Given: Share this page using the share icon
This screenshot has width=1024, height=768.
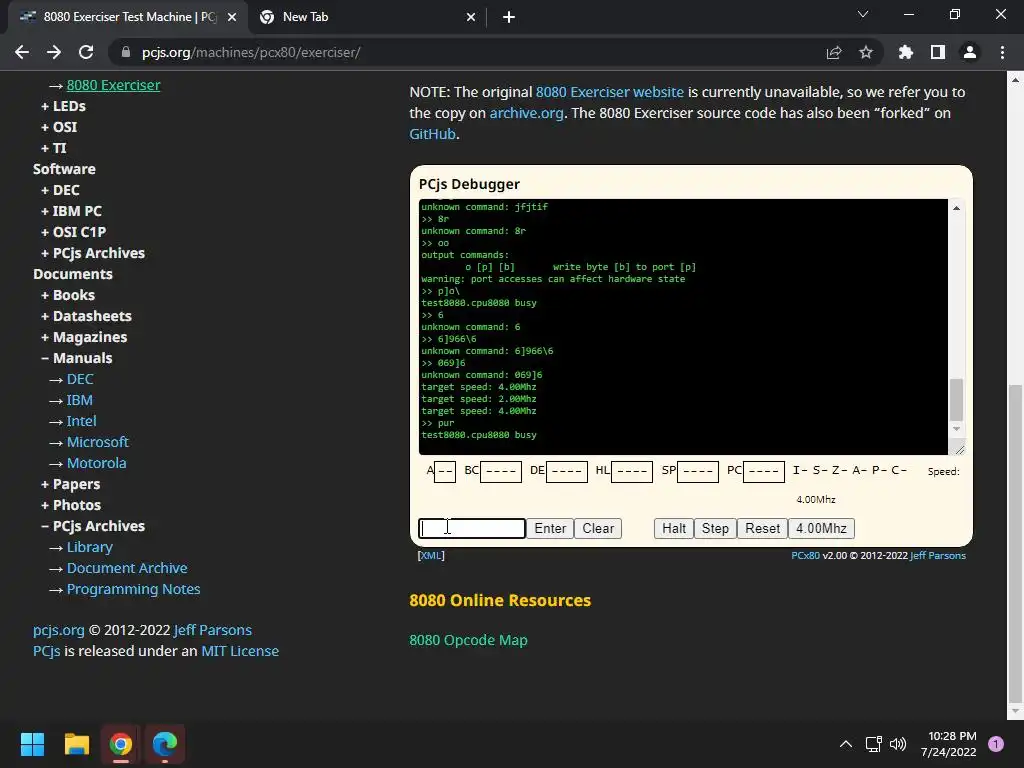Looking at the screenshot, I should tap(833, 52).
